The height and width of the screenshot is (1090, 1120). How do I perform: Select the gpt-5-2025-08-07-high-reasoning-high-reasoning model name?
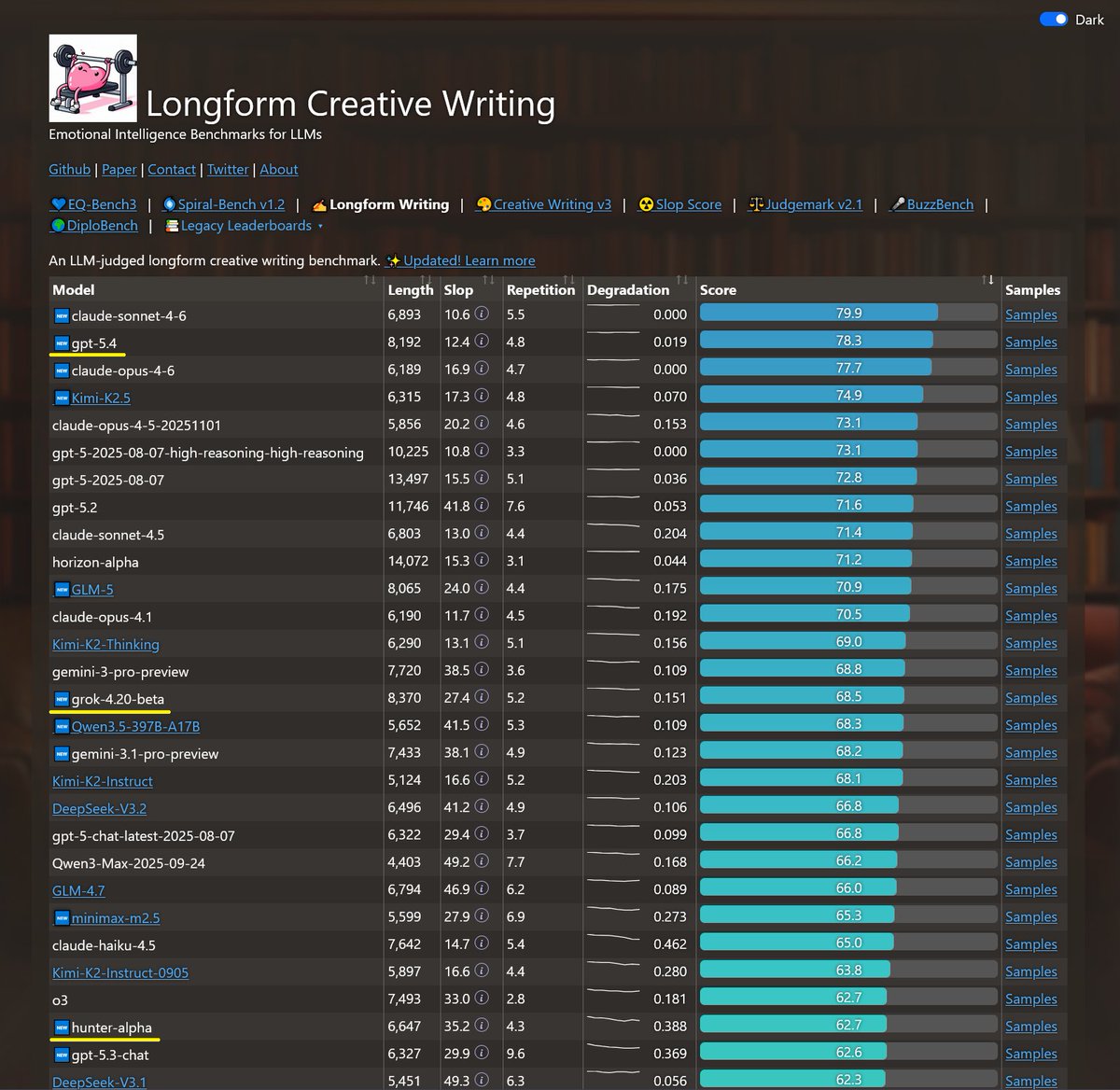pos(208,453)
